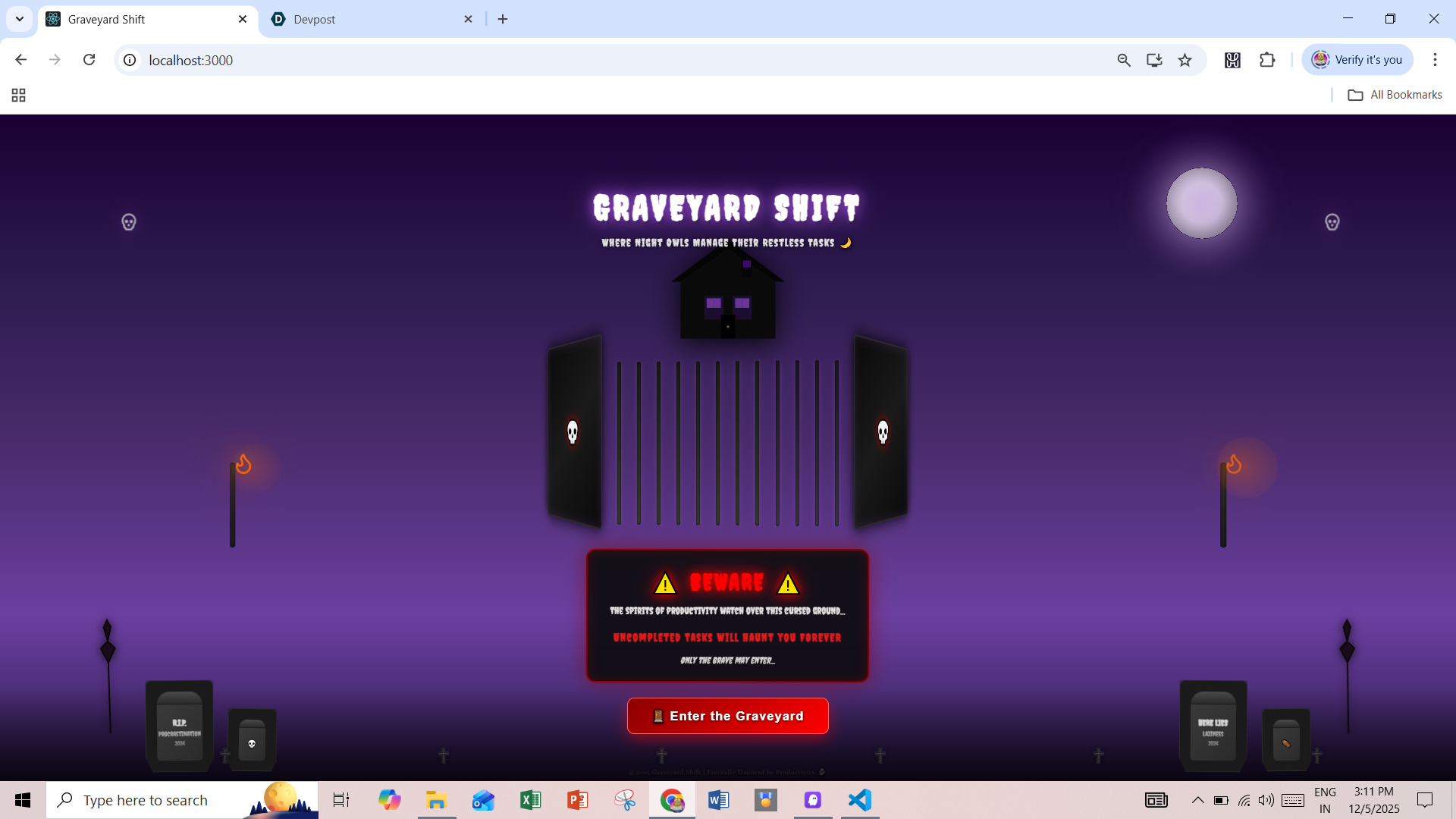
Task: Open All Bookmarks folder
Action: point(1395,95)
